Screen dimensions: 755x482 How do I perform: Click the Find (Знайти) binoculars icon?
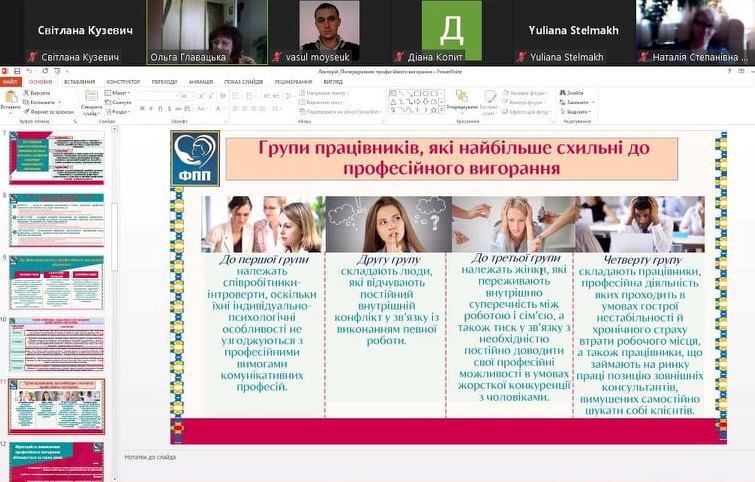click(x=562, y=92)
